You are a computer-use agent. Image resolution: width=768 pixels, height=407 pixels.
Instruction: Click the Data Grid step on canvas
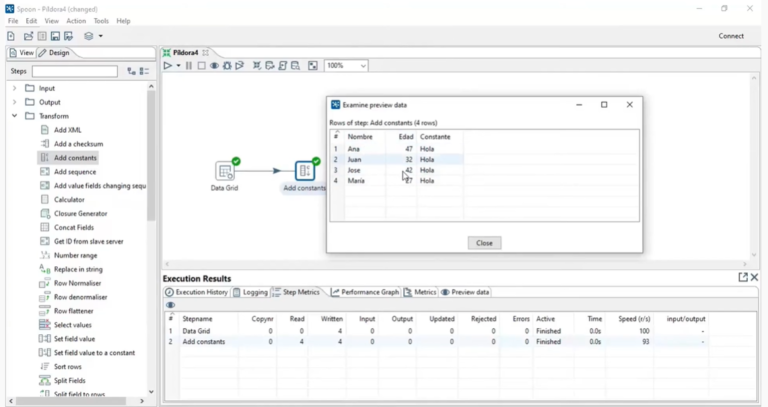tap(225, 171)
